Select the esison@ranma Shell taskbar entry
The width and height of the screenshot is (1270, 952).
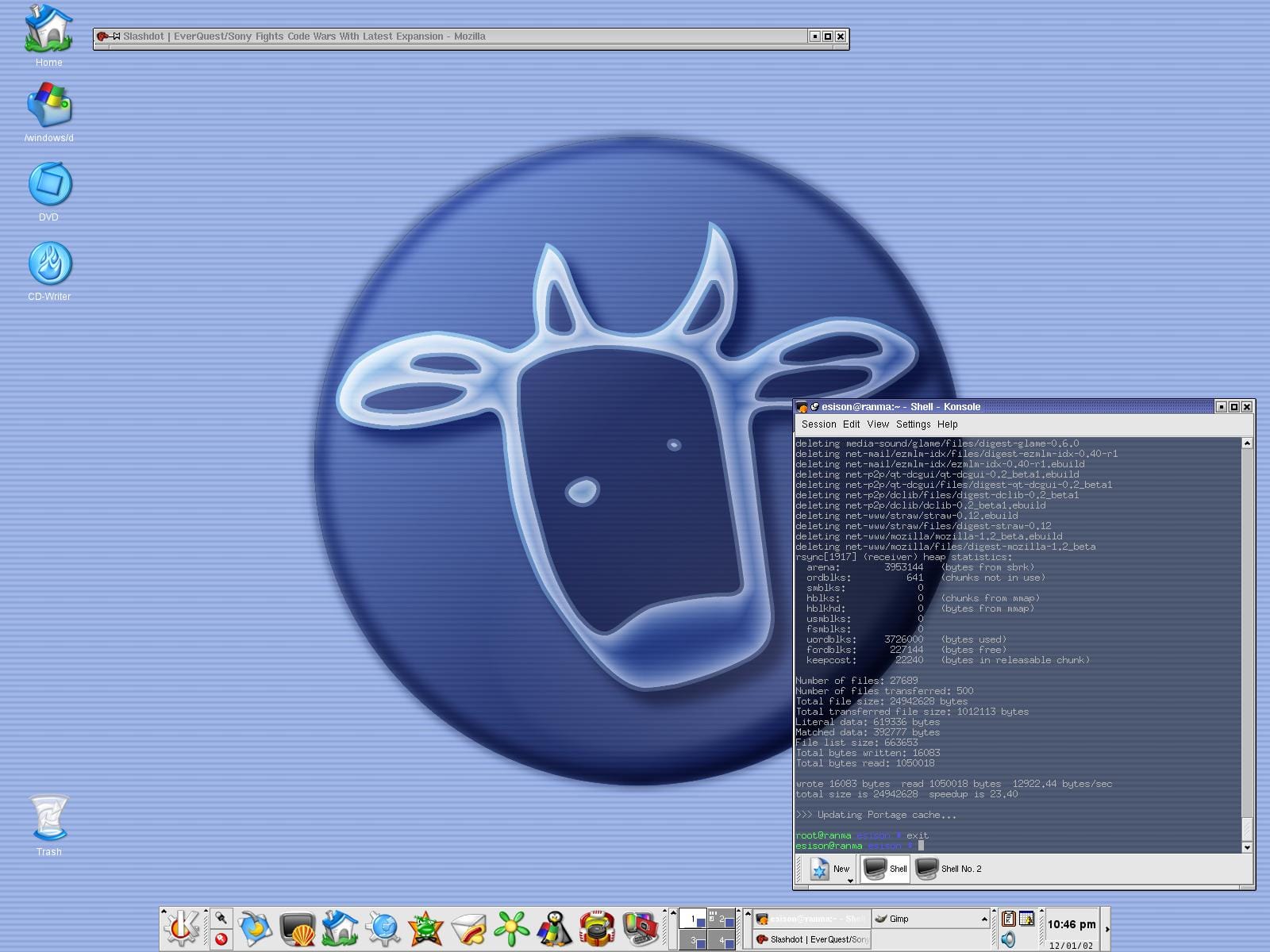810,919
